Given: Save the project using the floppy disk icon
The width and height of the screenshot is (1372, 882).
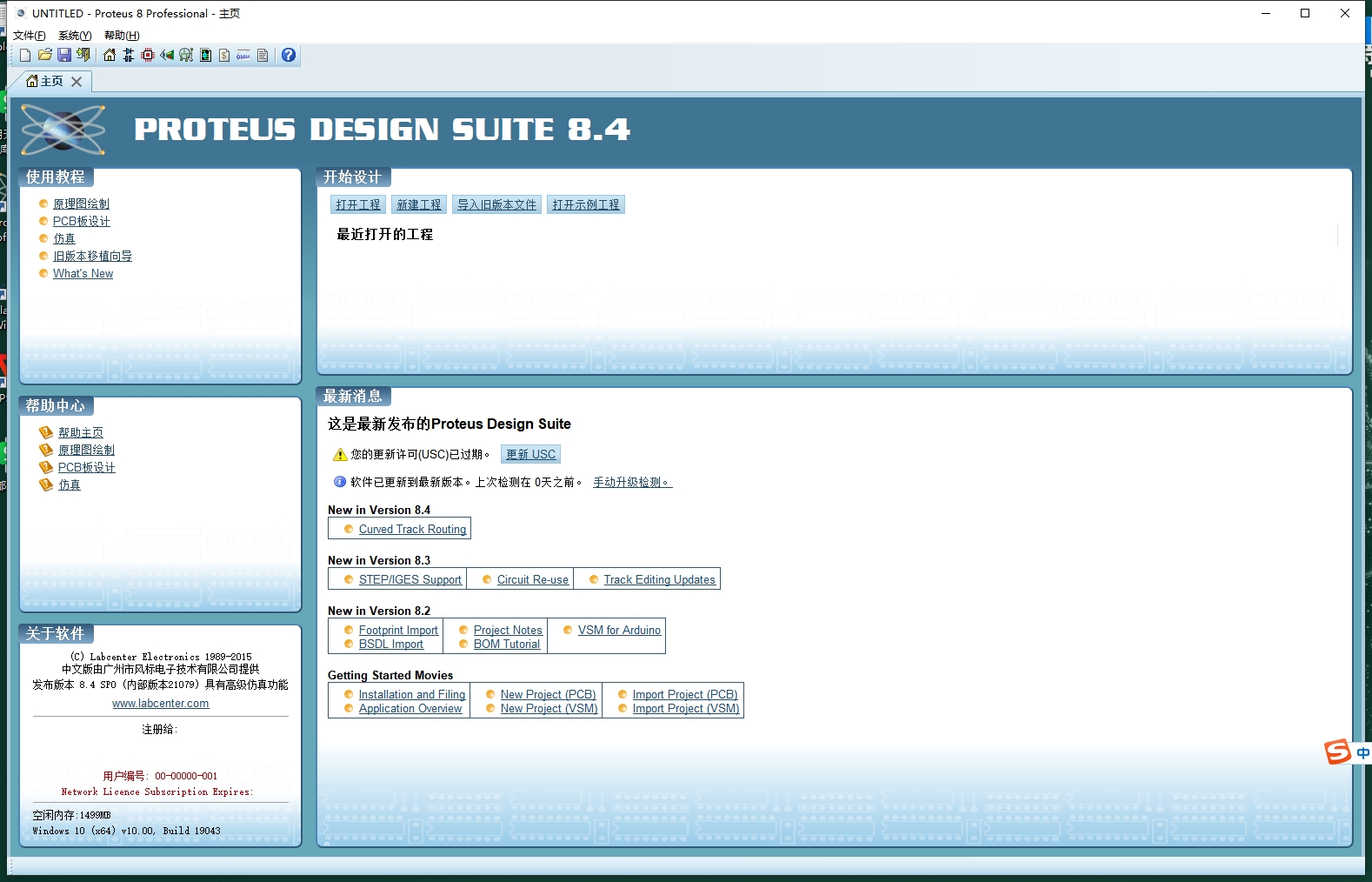Looking at the screenshot, I should pos(63,56).
